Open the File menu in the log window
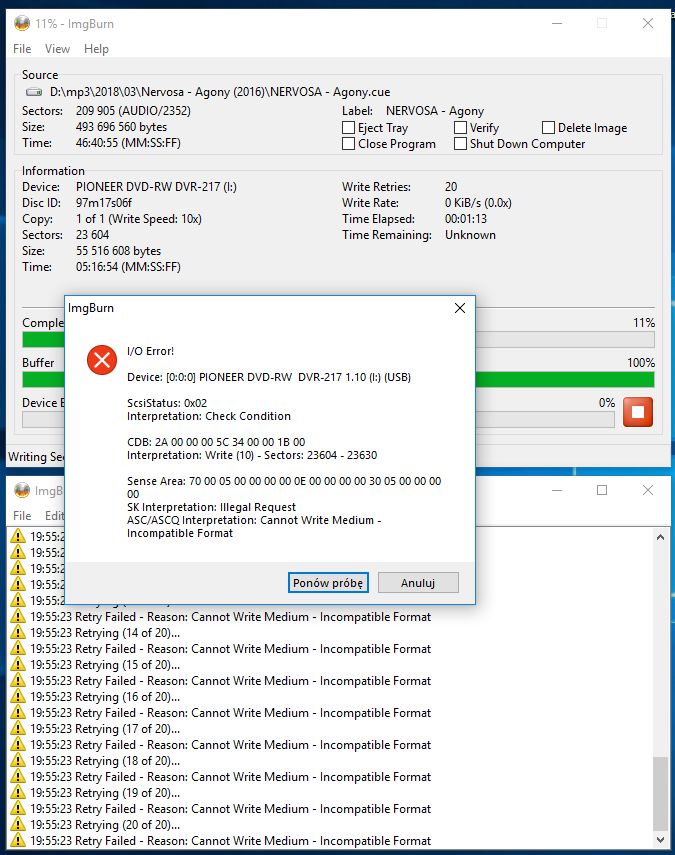This screenshot has width=675, height=855. 22,516
